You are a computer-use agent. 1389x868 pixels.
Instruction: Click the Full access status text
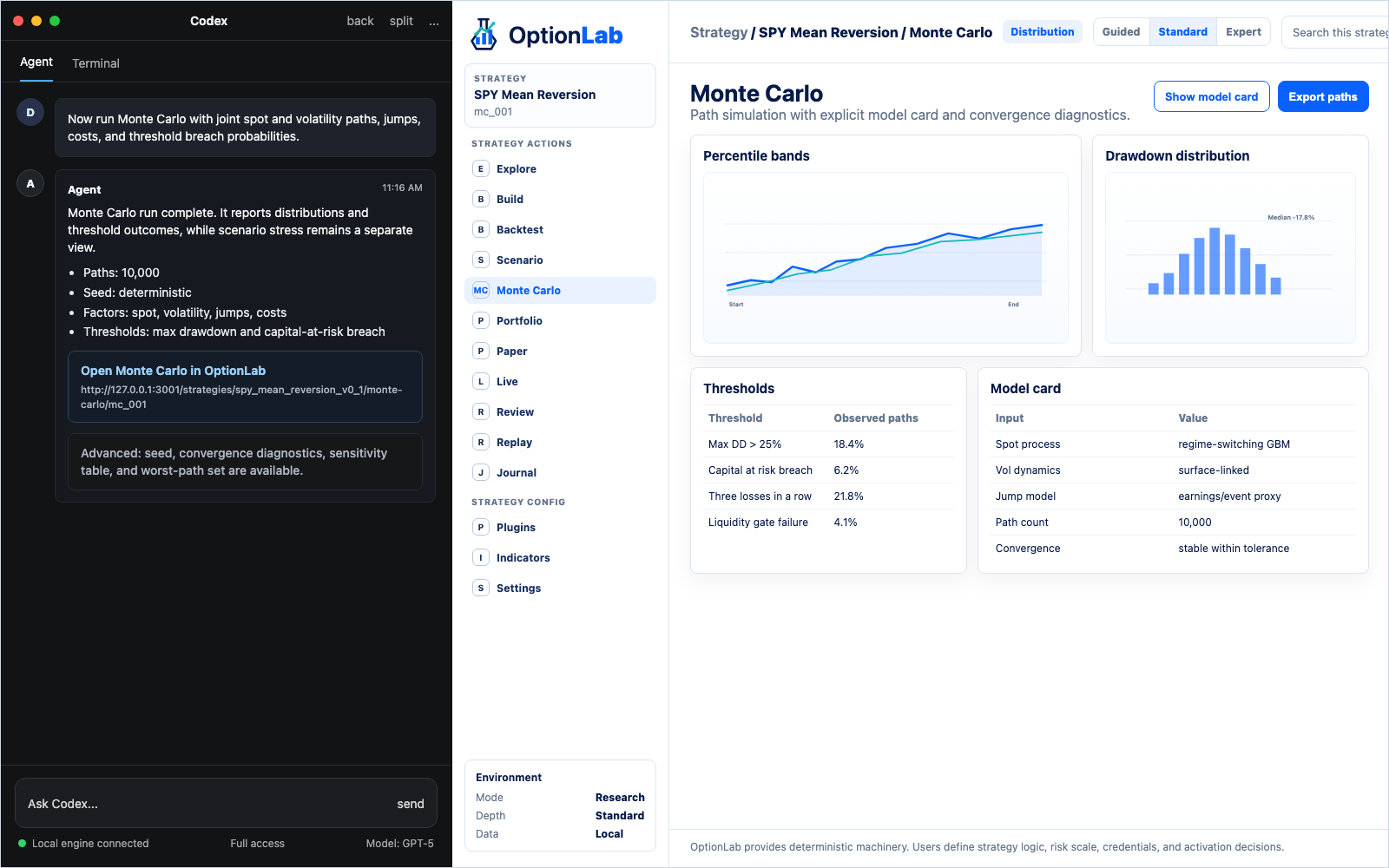[x=257, y=844]
